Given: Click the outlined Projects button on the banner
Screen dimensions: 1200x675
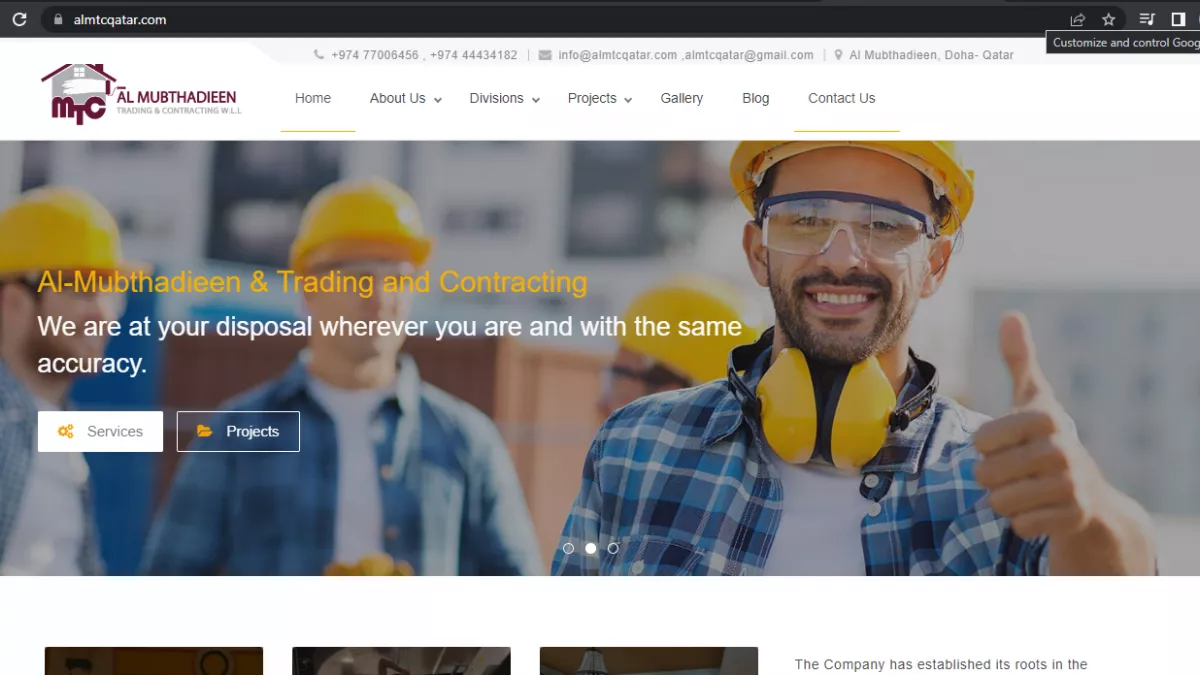Looking at the screenshot, I should tap(238, 431).
